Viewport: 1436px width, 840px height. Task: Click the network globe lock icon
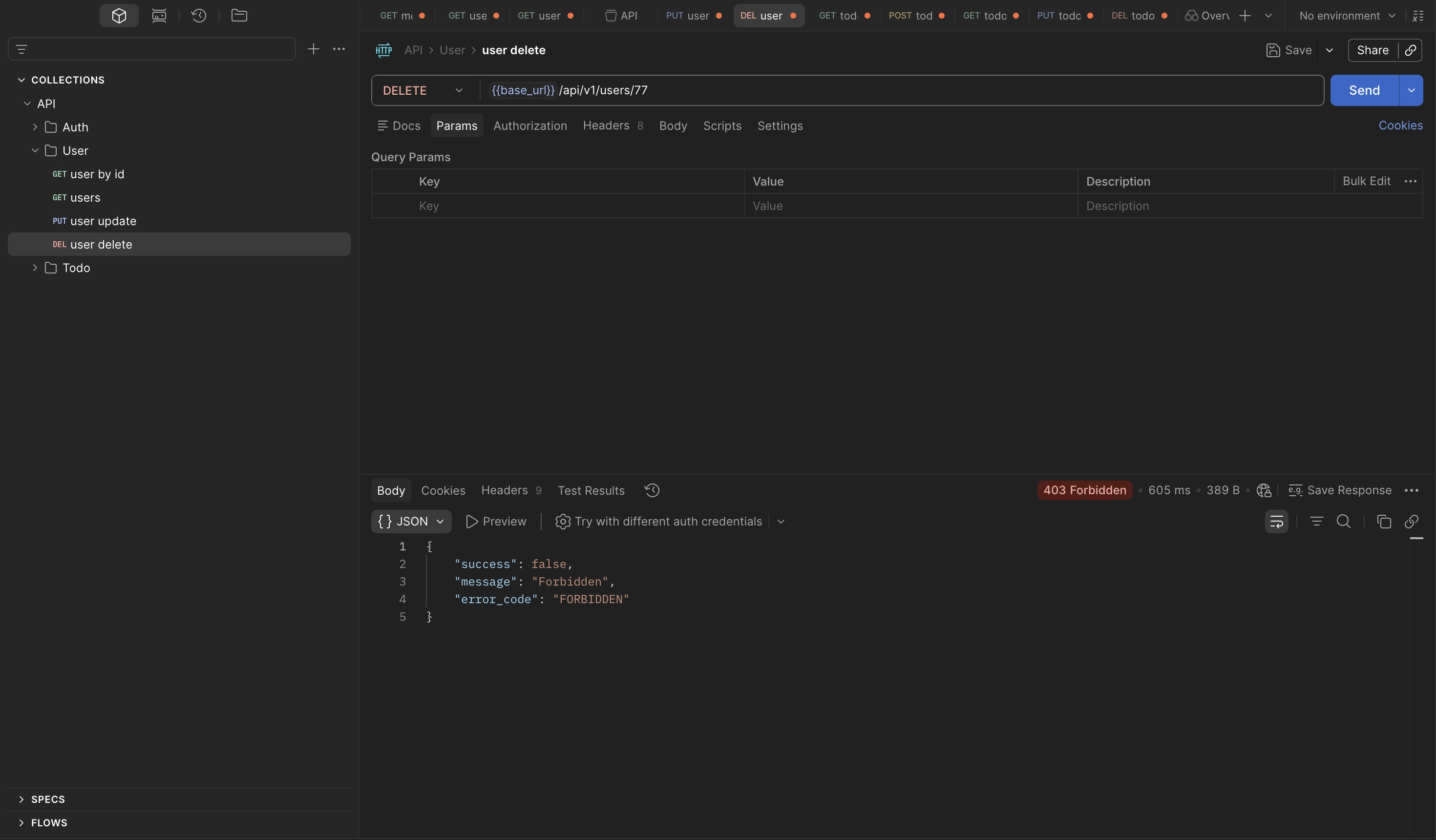point(1264,490)
